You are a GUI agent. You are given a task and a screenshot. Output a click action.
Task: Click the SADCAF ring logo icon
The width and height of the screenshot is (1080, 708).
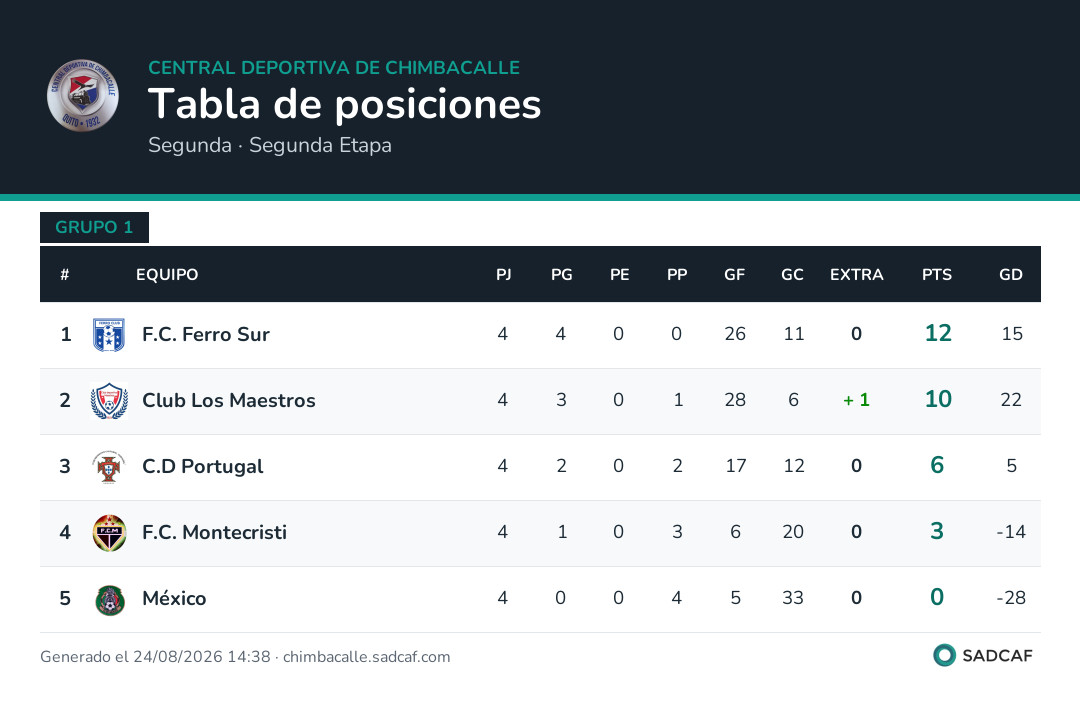click(944, 655)
